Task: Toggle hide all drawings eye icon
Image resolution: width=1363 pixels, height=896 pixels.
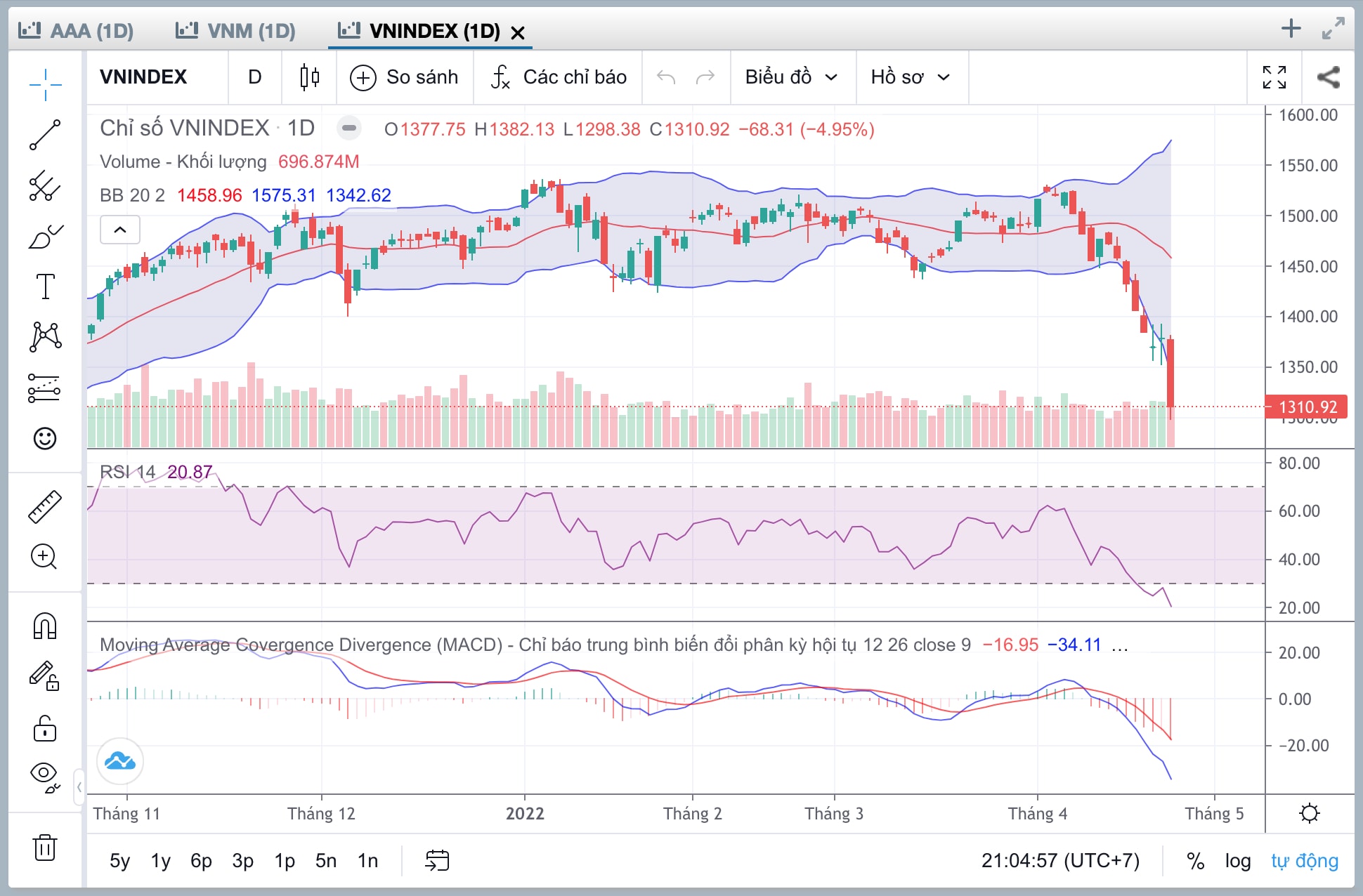Action: (45, 777)
